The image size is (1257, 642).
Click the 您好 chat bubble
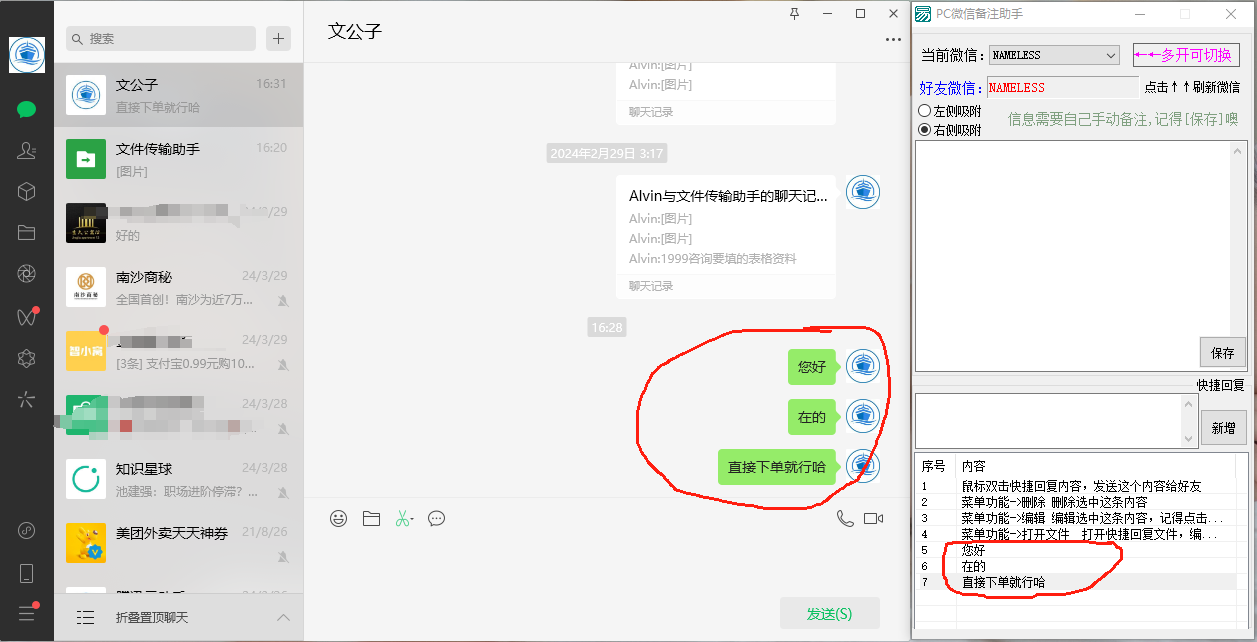click(x=812, y=367)
